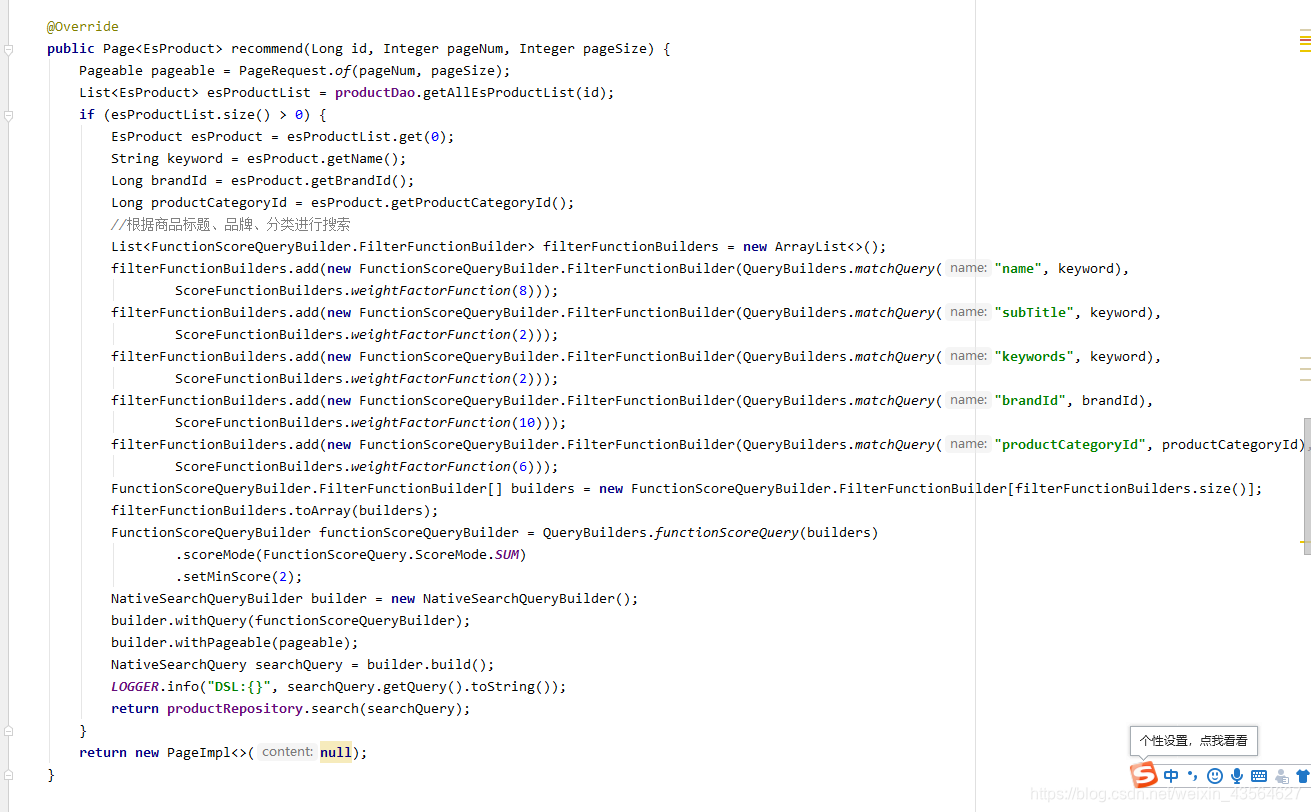Click the "name" string literal
1311x812 pixels.
click(x=1018, y=269)
